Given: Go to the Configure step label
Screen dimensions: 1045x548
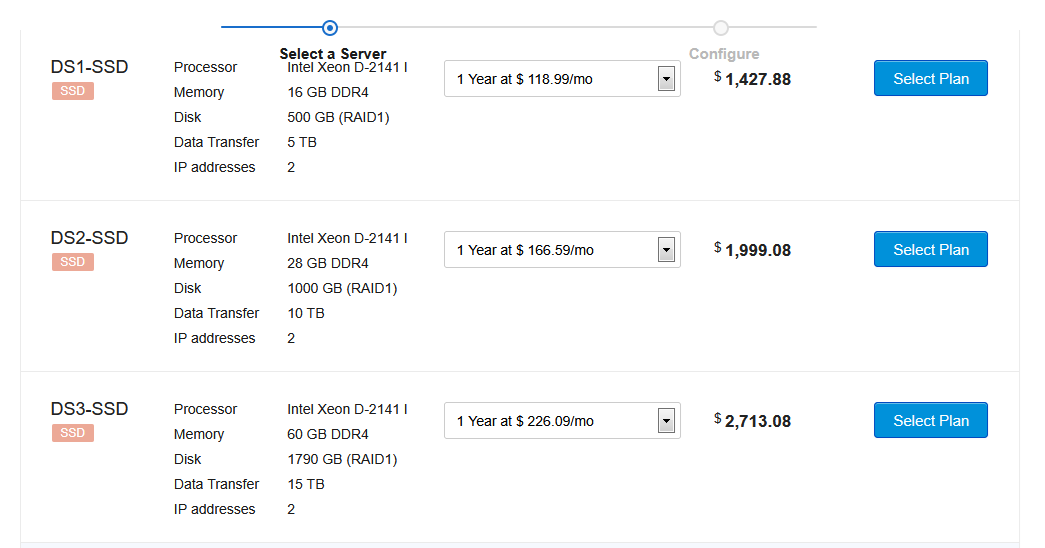Looking at the screenshot, I should pyautogui.click(x=724, y=54).
